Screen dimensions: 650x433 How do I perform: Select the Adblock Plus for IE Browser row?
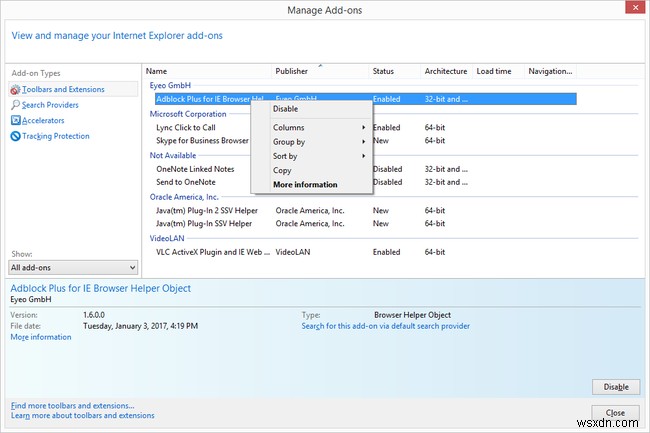[x=366, y=99]
